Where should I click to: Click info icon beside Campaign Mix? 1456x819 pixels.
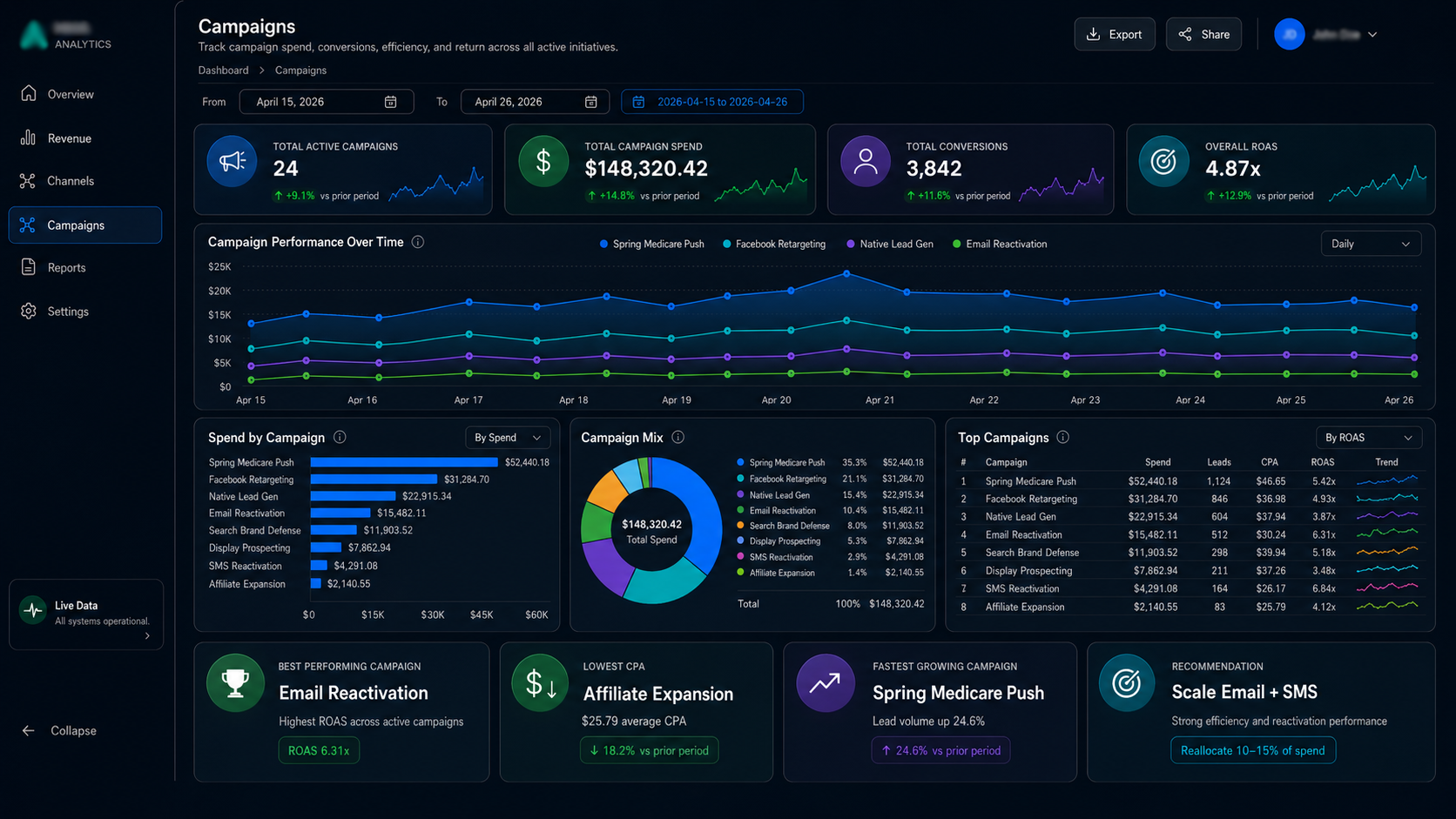point(677,437)
